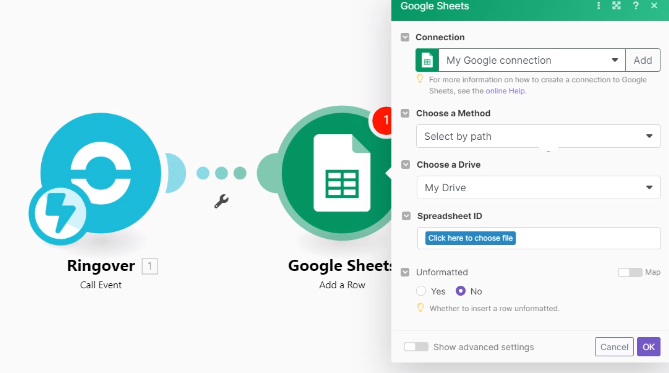The image size is (669, 373).
Task: Open the Ringover Call Event module
Action: click(101, 173)
